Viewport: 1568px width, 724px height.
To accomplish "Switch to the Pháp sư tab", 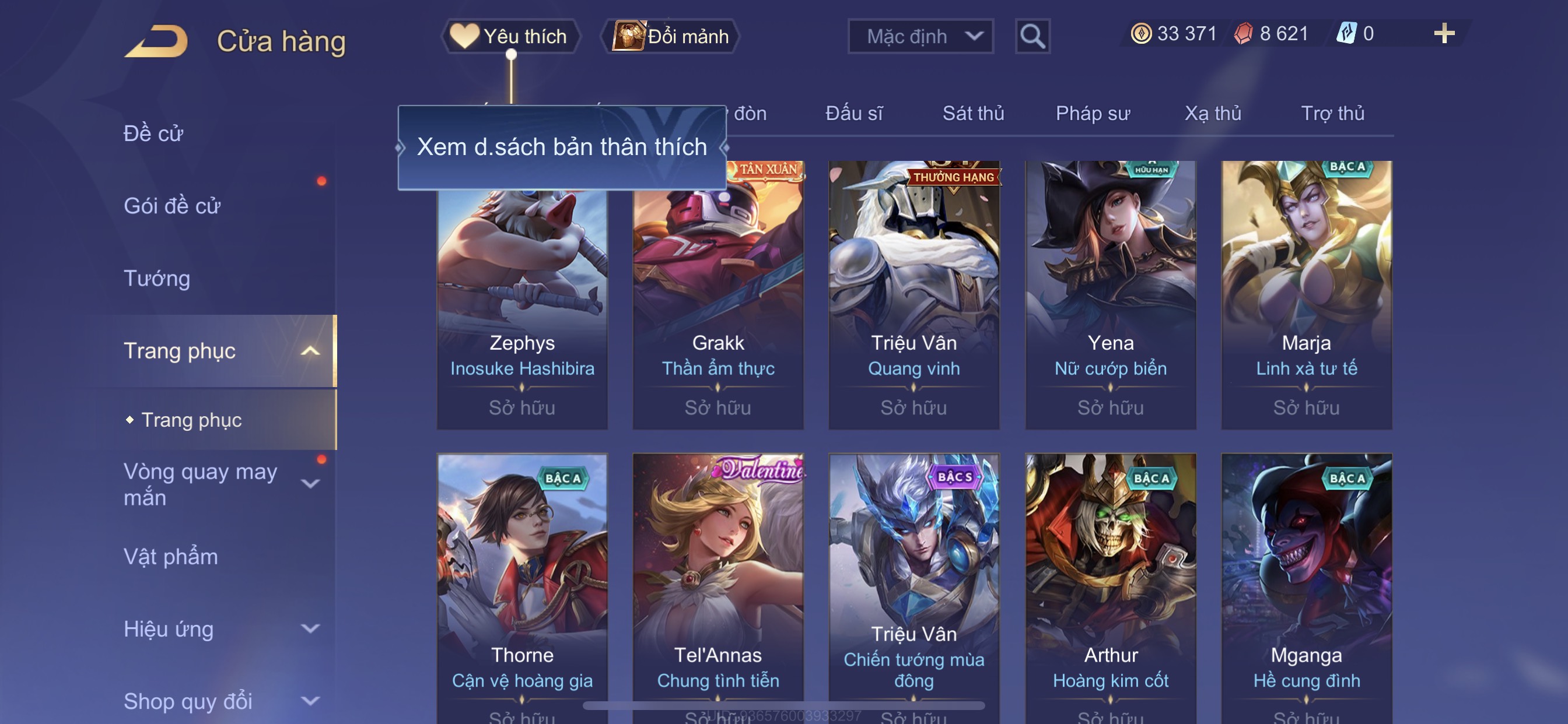I will click(x=1093, y=114).
